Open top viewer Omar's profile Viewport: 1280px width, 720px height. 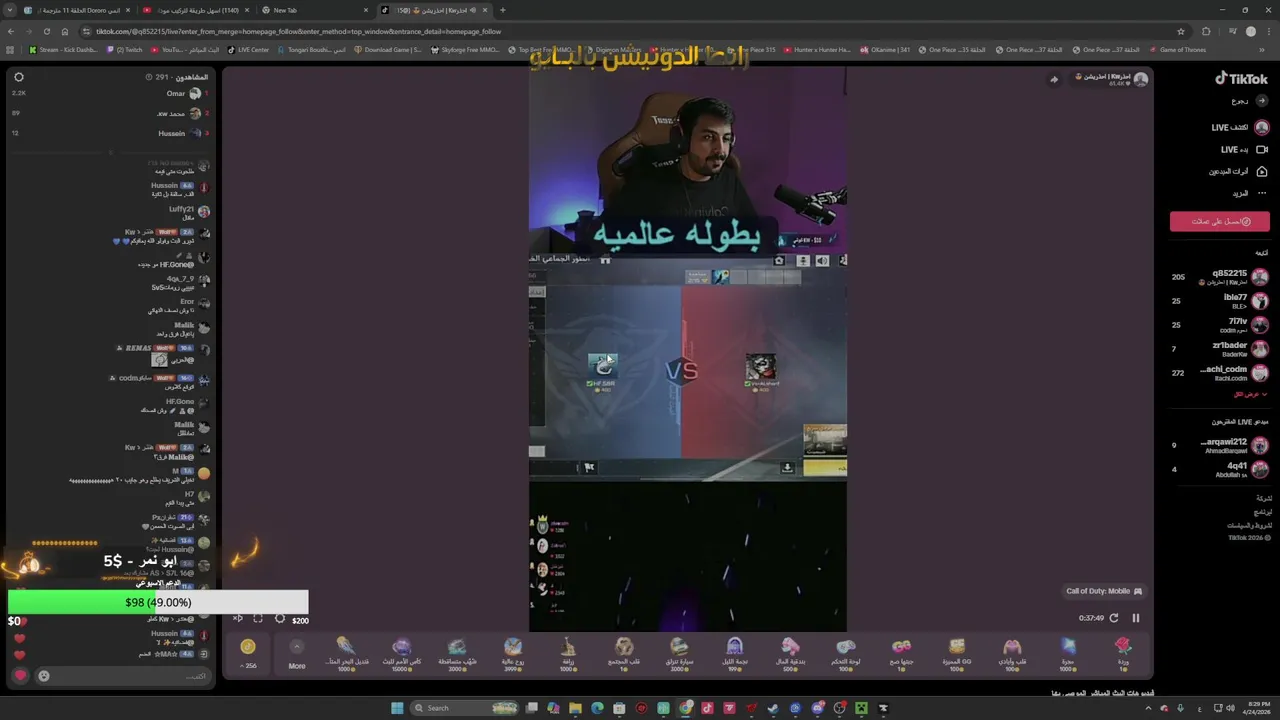point(185,93)
